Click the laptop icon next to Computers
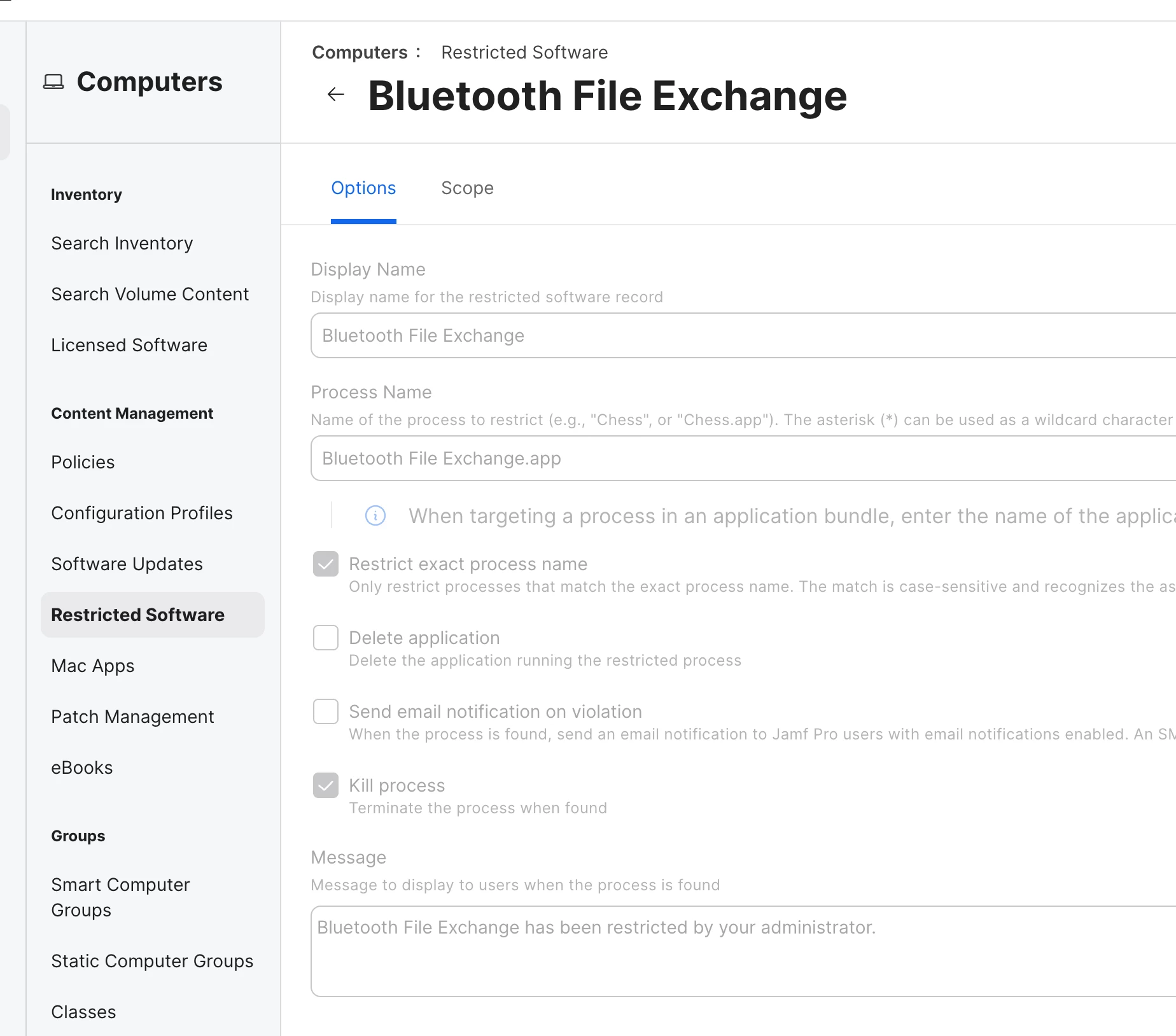The image size is (1176, 1036). (53, 82)
